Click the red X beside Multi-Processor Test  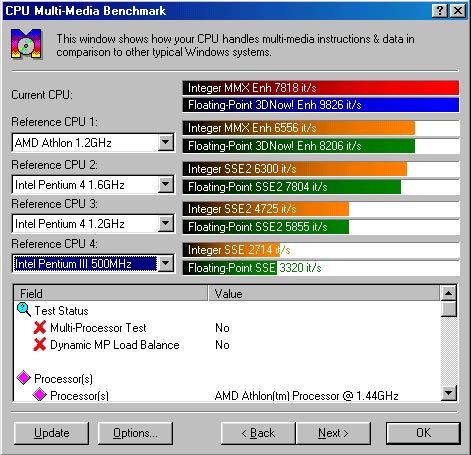40,327
